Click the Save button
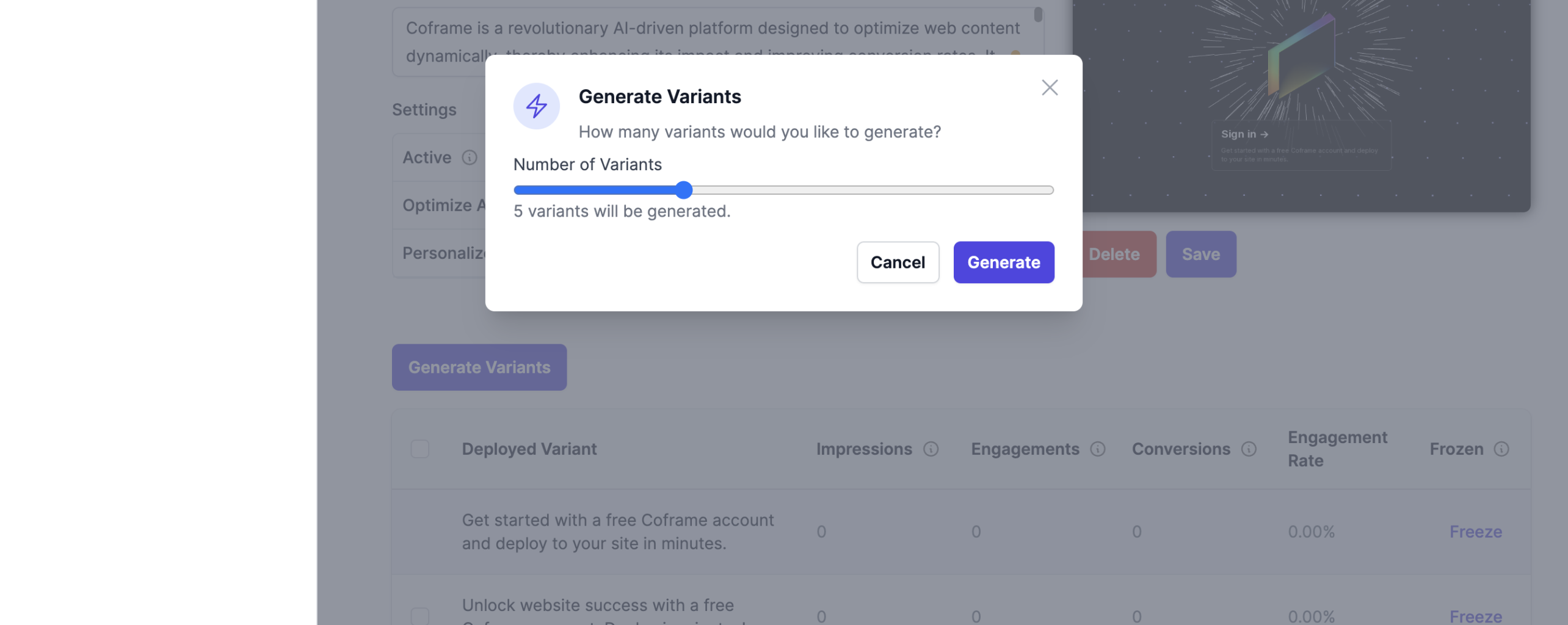The height and width of the screenshot is (625, 1568). click(x=1200, y=254)
